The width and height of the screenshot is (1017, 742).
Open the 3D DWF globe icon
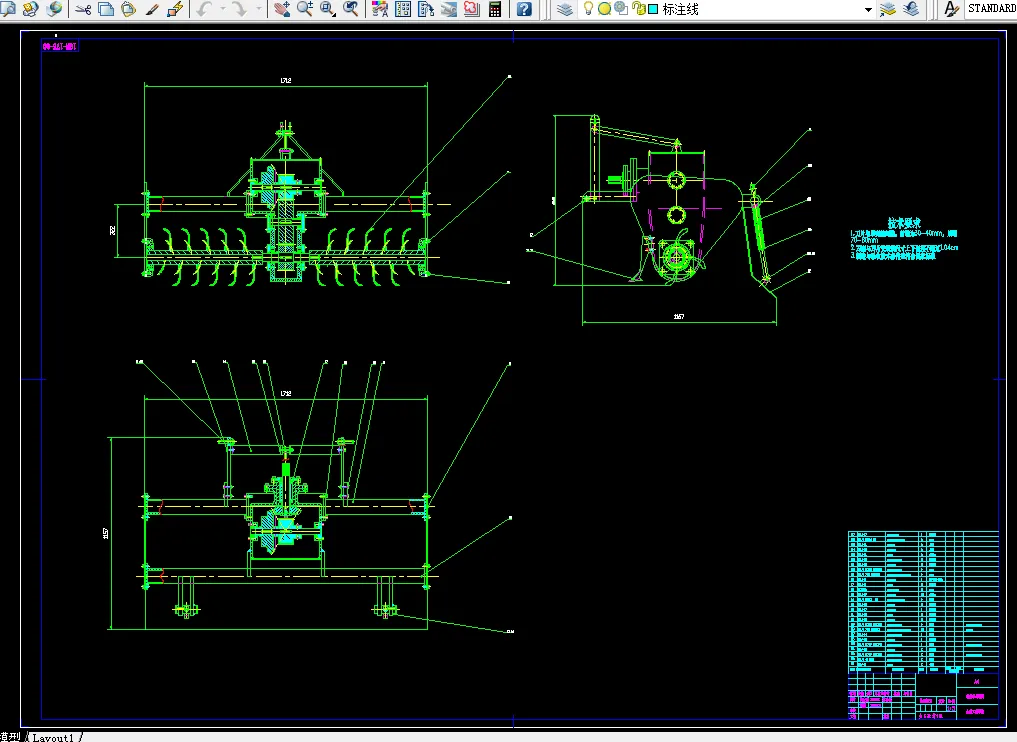54,8
